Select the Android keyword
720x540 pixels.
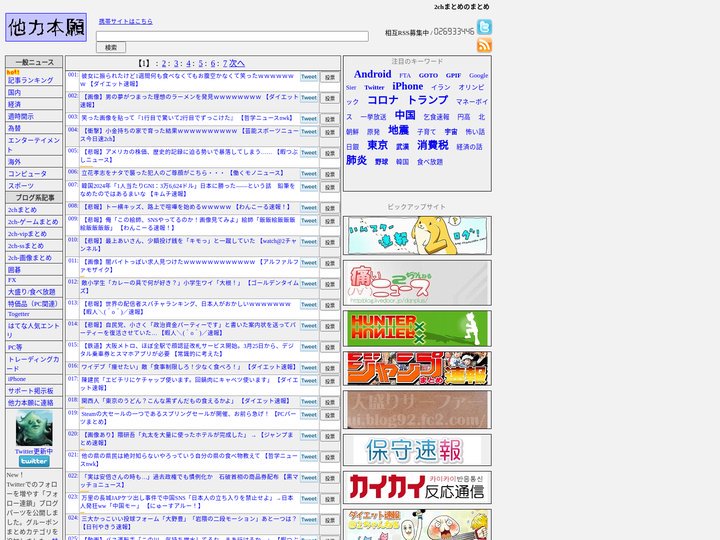point(372,74)
